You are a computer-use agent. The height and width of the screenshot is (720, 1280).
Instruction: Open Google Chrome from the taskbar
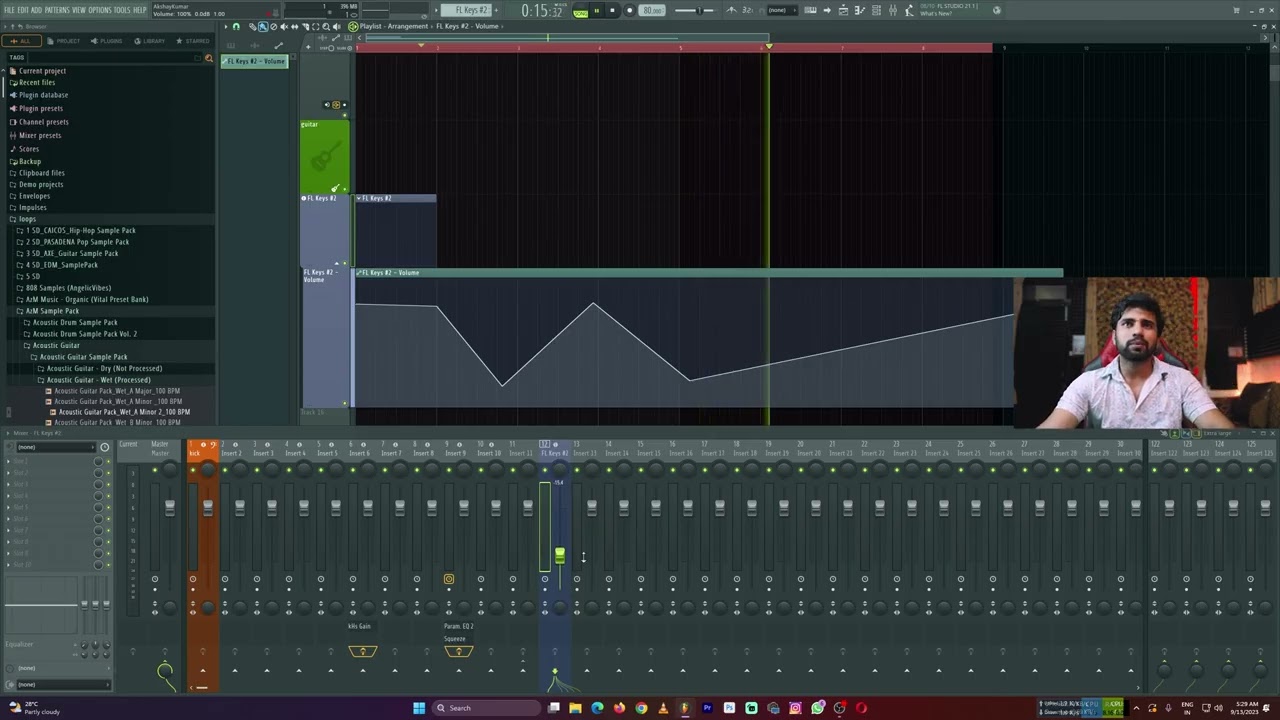[x=641, y=708]
